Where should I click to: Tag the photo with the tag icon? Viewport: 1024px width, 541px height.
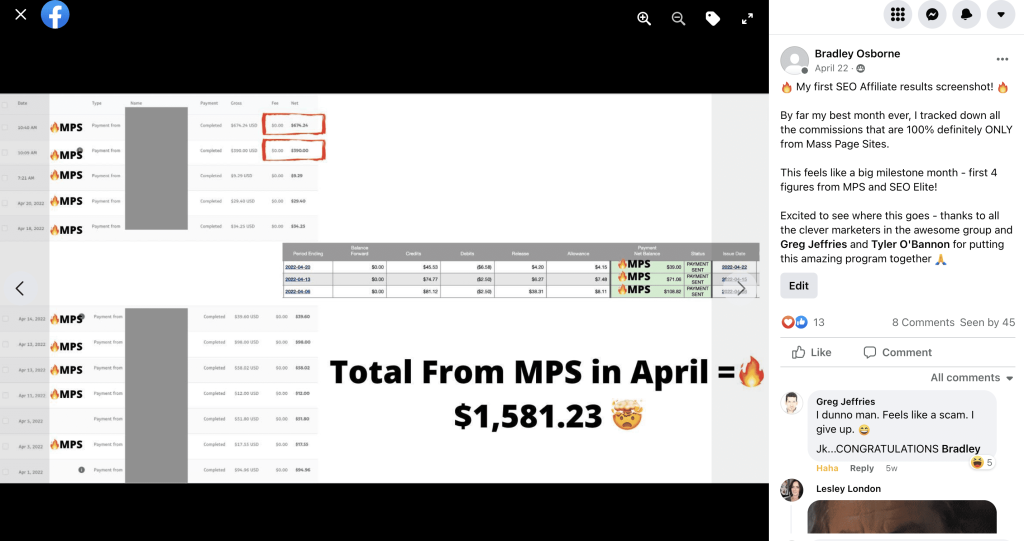(712, 19)
